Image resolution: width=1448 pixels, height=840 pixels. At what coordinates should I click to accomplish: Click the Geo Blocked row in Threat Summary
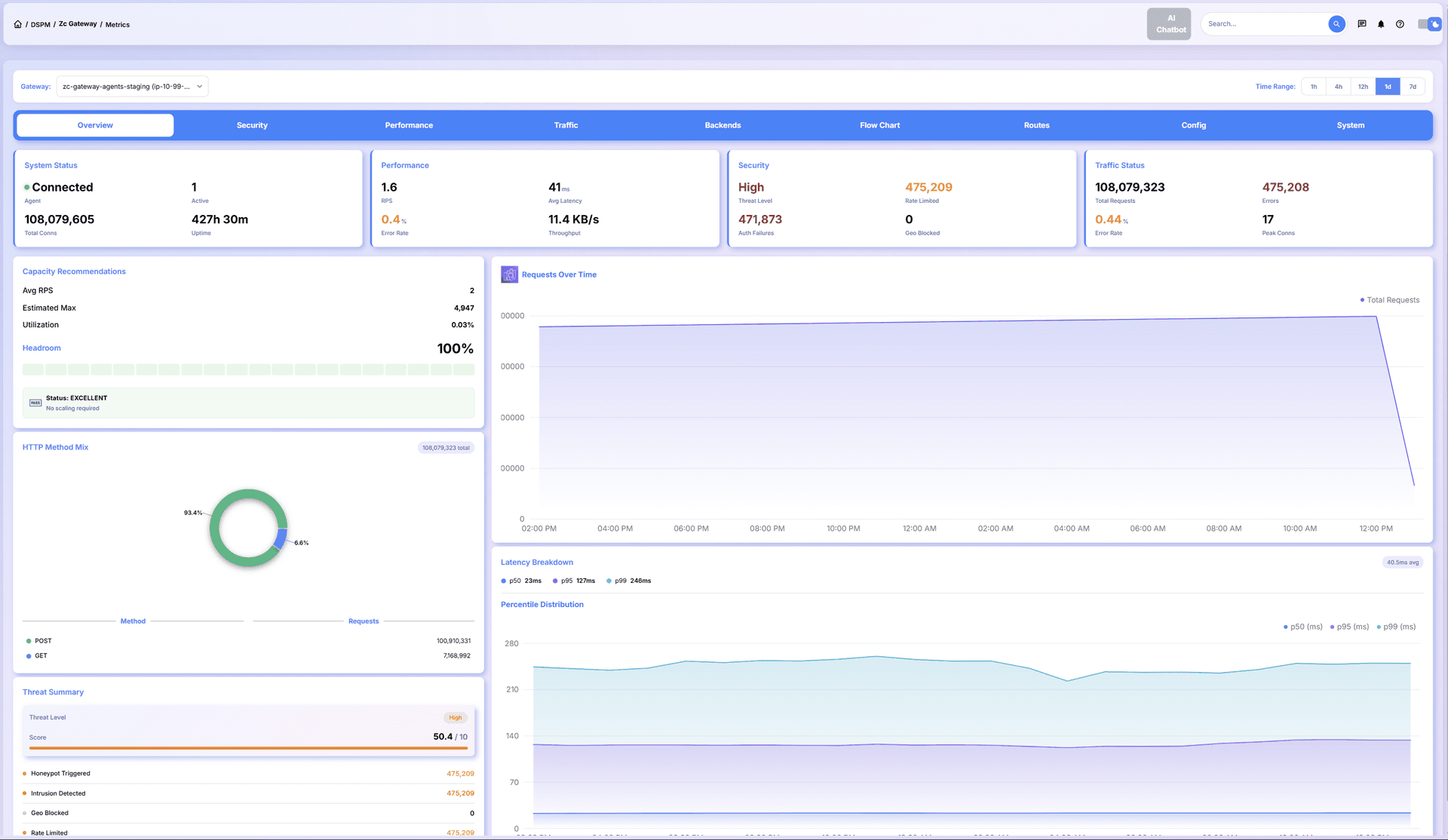click(248, 813)
